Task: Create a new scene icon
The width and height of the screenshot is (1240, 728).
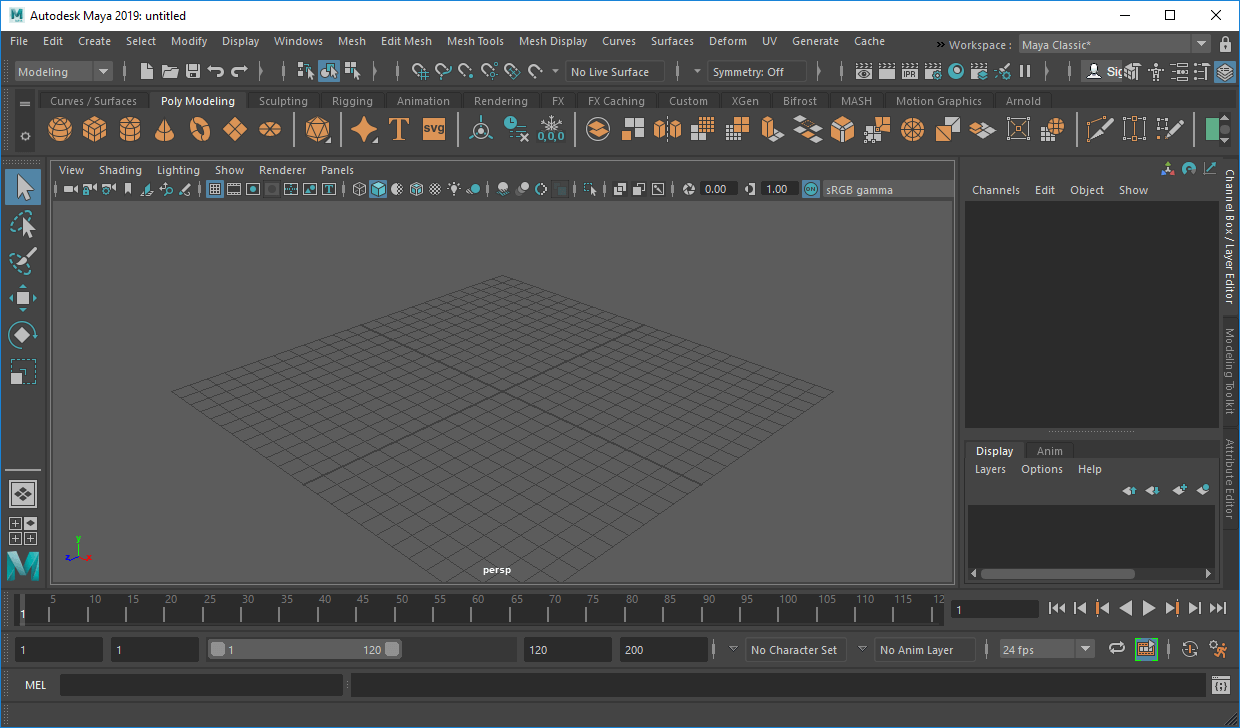Action: tap(147, 71)
